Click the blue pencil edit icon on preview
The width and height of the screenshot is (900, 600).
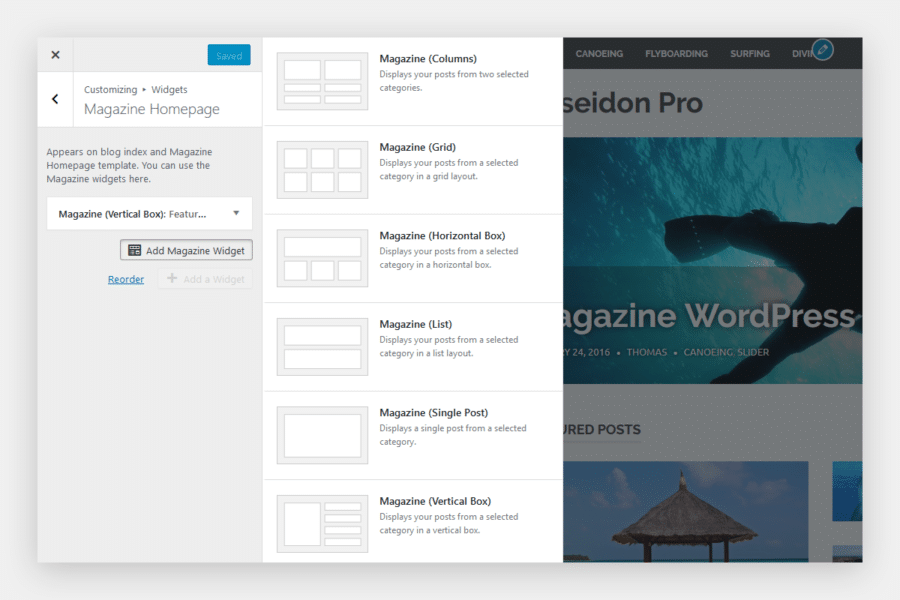822,48
